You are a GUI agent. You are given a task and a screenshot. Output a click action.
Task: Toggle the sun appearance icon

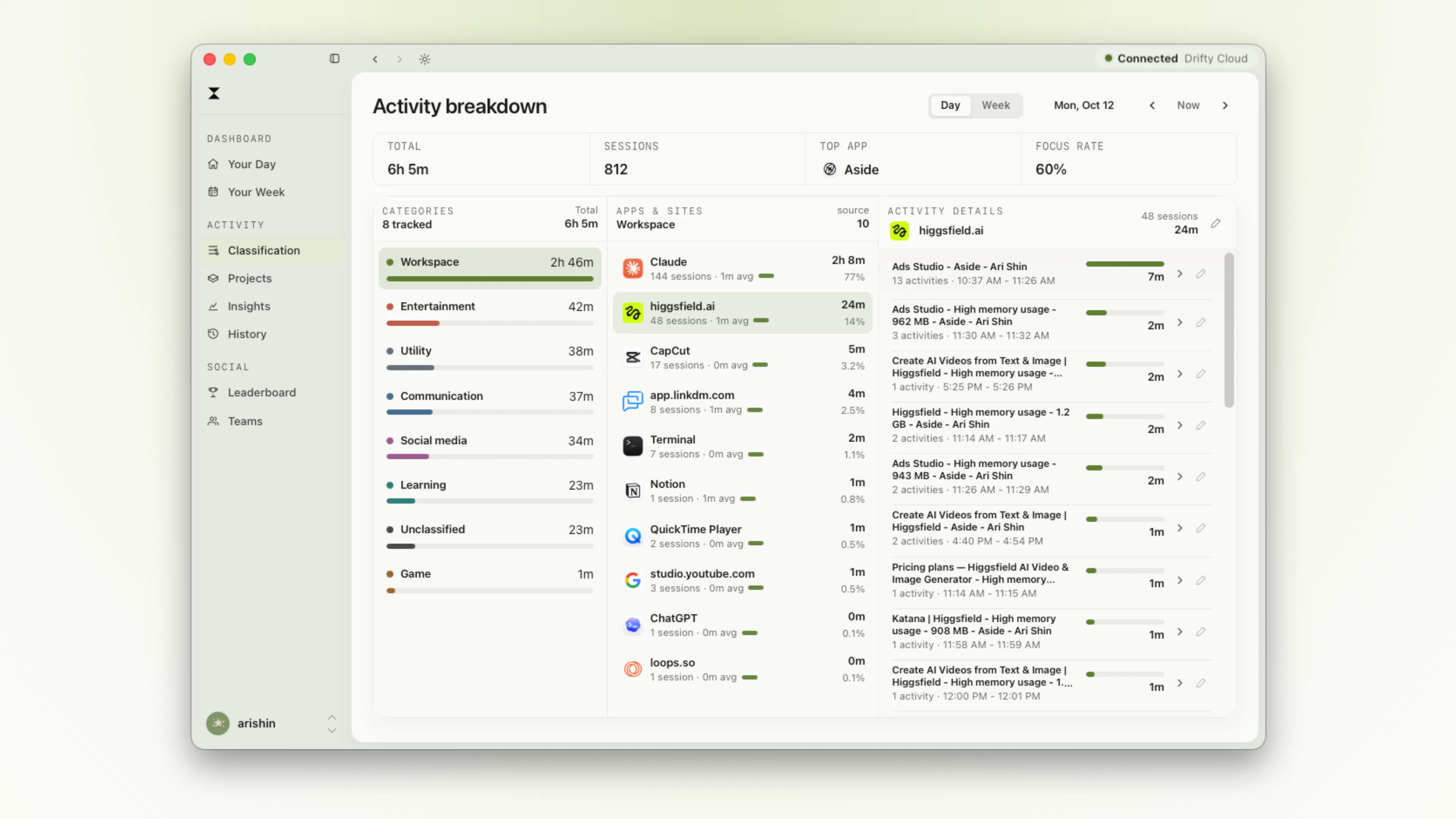tap(425, 59)
